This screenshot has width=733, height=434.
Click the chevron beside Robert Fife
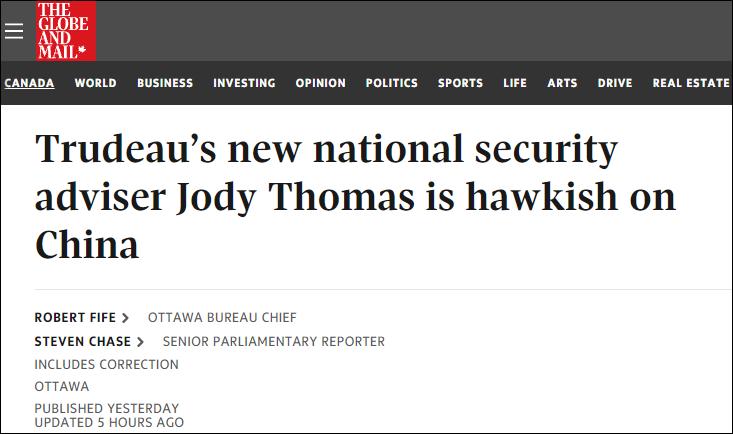click(x=125, y=318)
